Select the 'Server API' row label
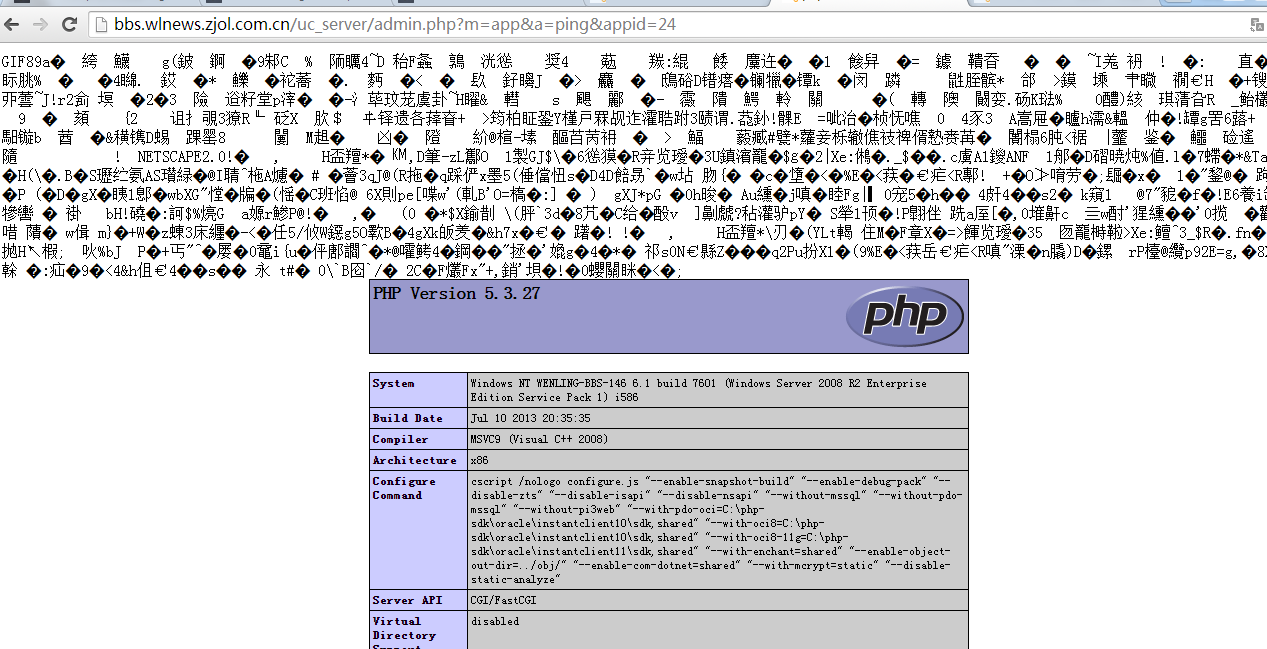 pyautogui.click(x=418, y=600)
